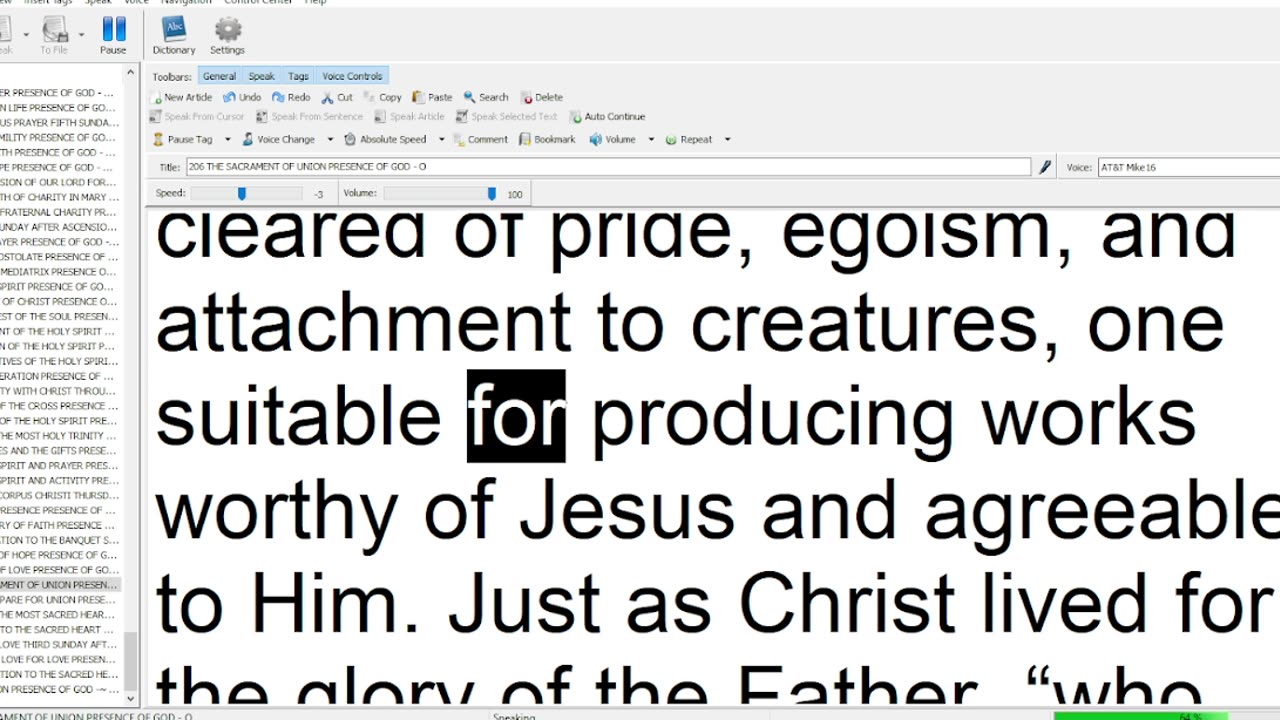
Task: Open the Settings gear
Action: [227, 36]
